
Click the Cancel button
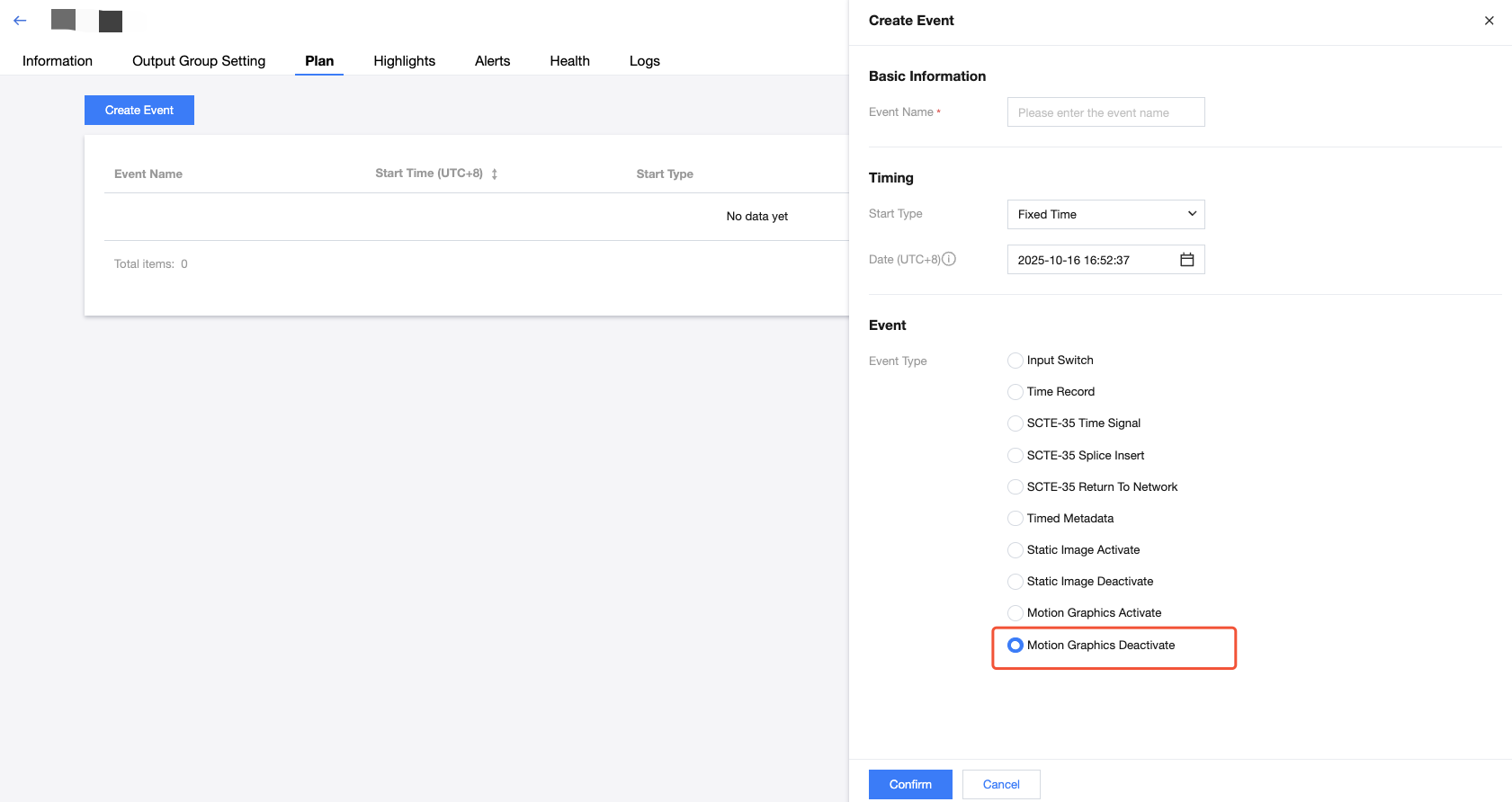point(1000,784)
